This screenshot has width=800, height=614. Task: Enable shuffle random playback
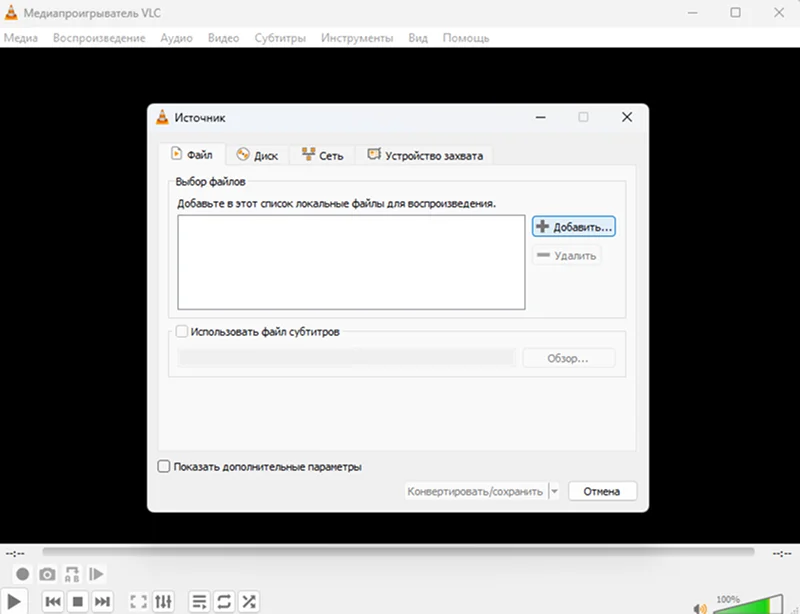(x=249, y=602)
